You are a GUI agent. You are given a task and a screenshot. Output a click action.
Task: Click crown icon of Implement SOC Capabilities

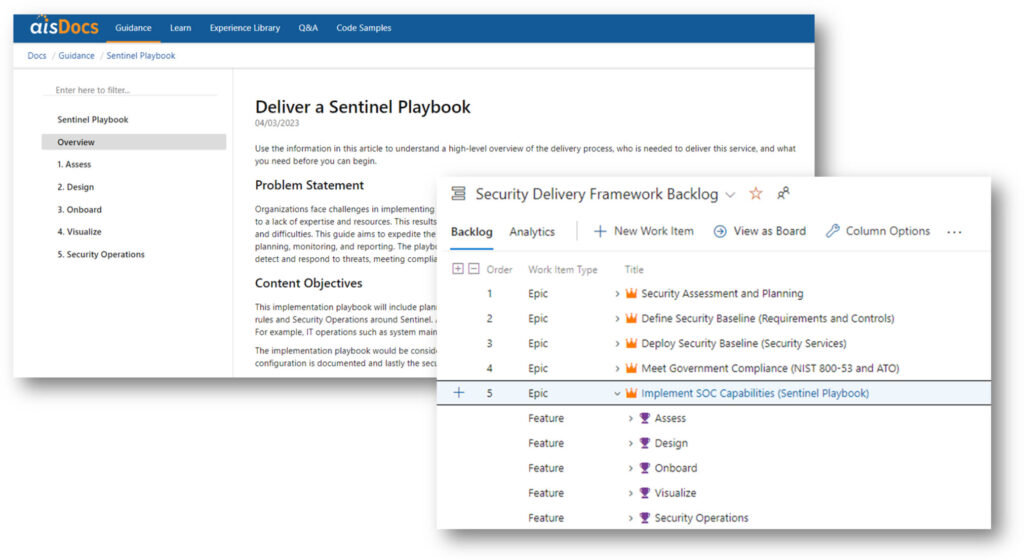pos(631,392)
